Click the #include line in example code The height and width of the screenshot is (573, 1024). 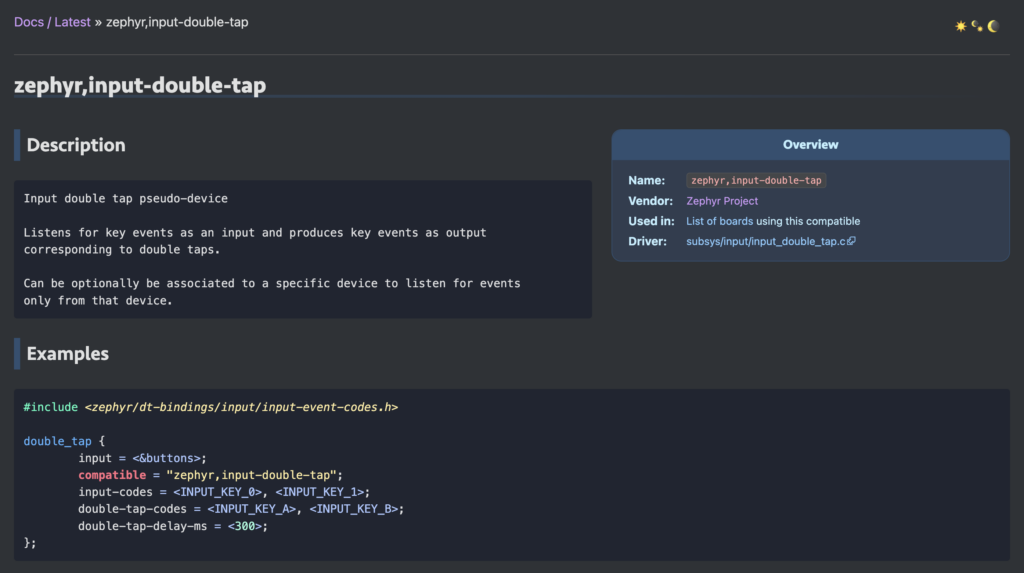(211, 407)
